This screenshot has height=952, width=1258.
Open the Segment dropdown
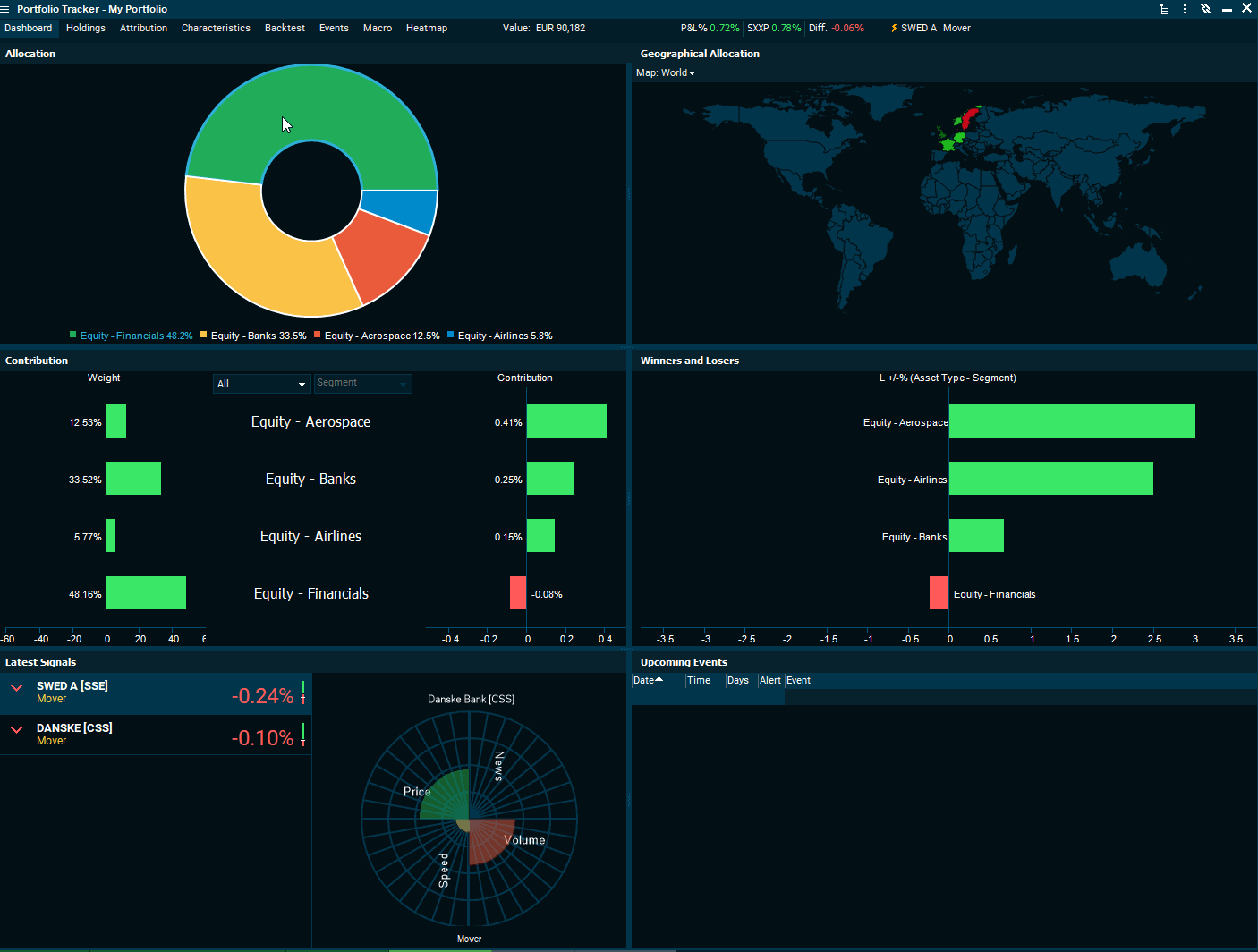pyautogui.click(x=362, y=384)
